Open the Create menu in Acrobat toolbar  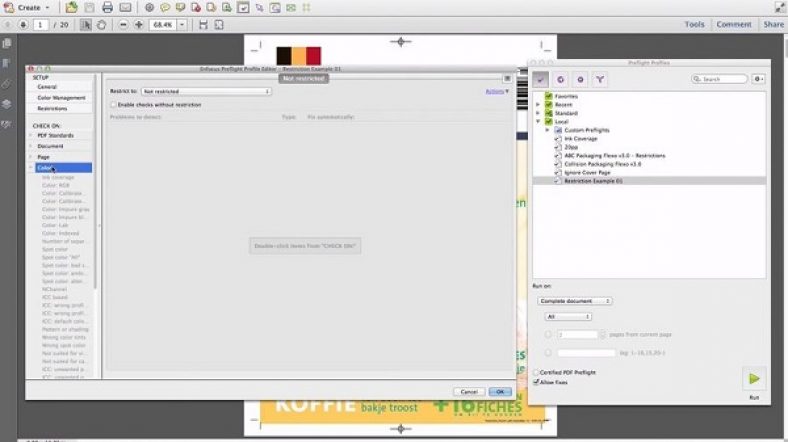tap(27, 8)
